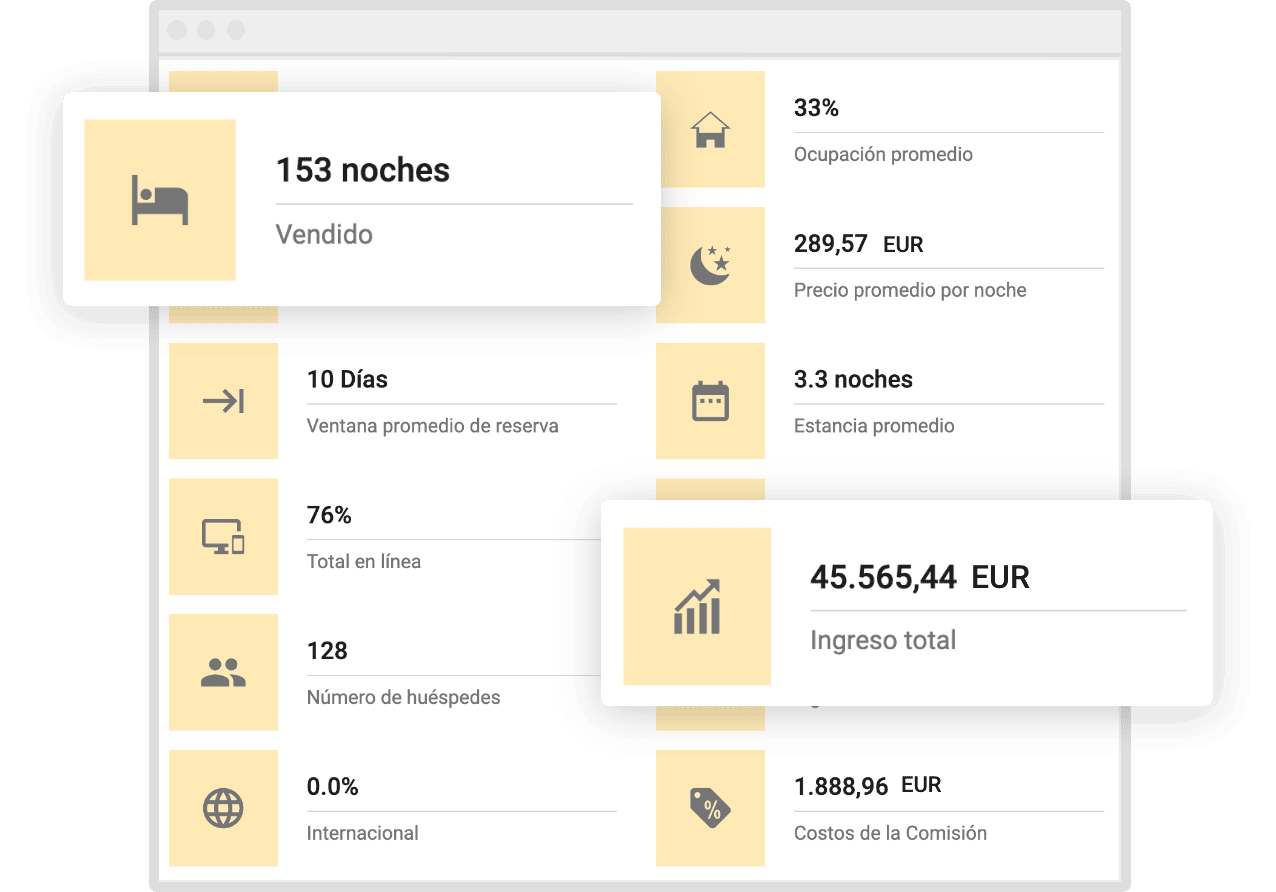Select the 76% online value
Screen dimensions: 1276x892
329,516
